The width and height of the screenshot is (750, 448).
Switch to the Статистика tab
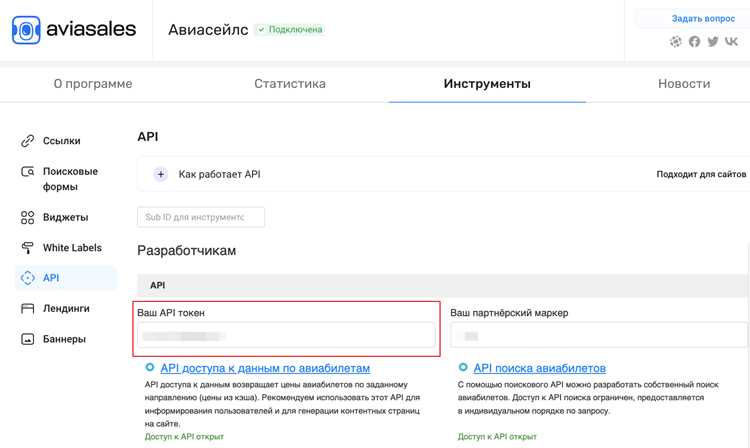(x=290, y=84)
